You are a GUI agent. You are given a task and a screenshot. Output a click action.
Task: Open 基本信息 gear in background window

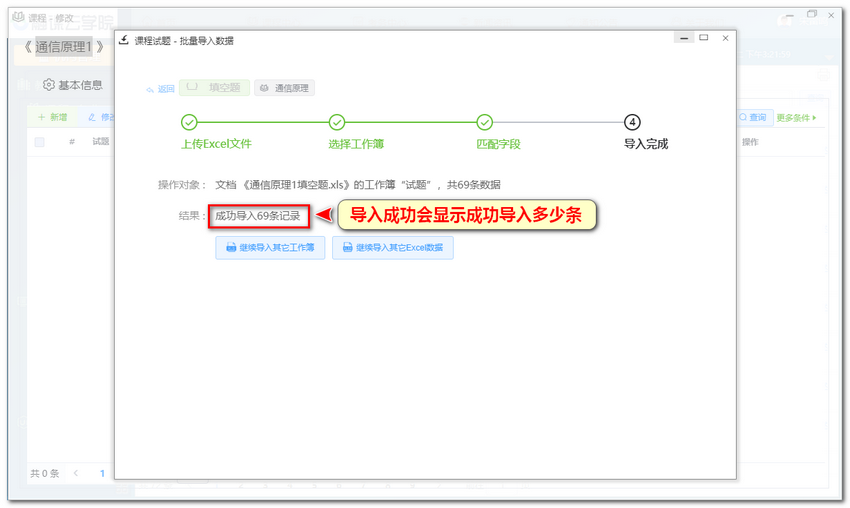(x=49, y=85)
